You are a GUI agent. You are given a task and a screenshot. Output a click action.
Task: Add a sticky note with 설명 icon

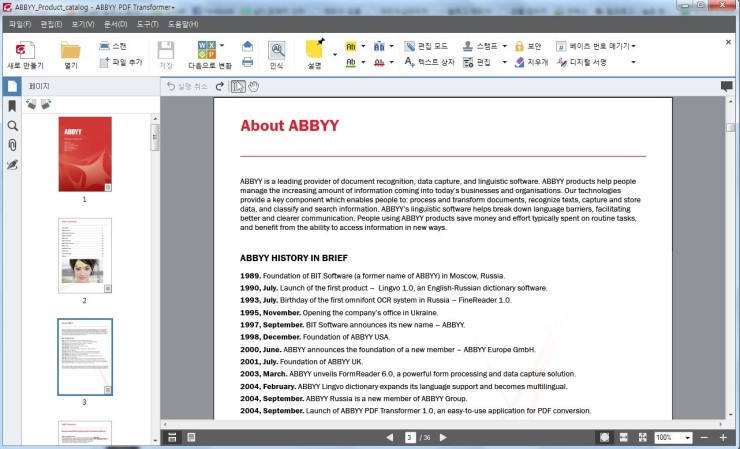coord(315,49)
